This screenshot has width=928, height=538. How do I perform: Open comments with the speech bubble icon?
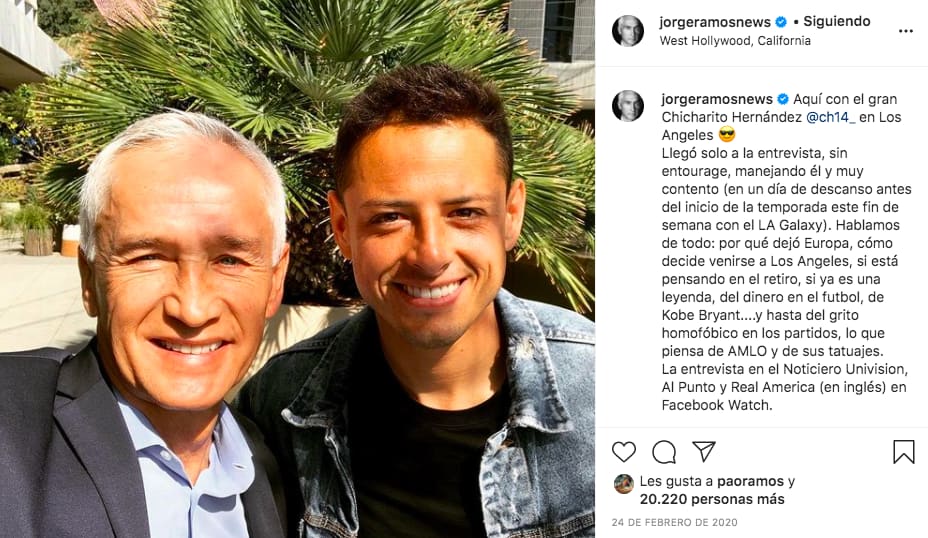tap(664, 452)
